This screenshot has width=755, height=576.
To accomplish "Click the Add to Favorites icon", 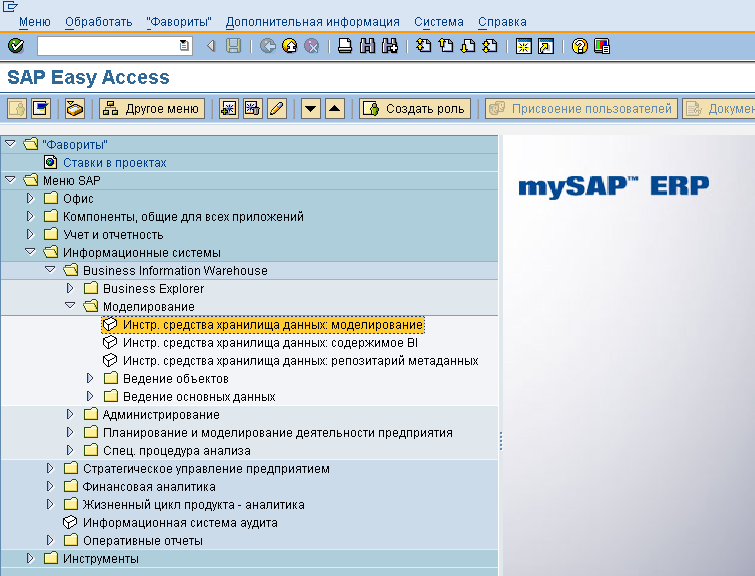I will [x=229, y=108].
